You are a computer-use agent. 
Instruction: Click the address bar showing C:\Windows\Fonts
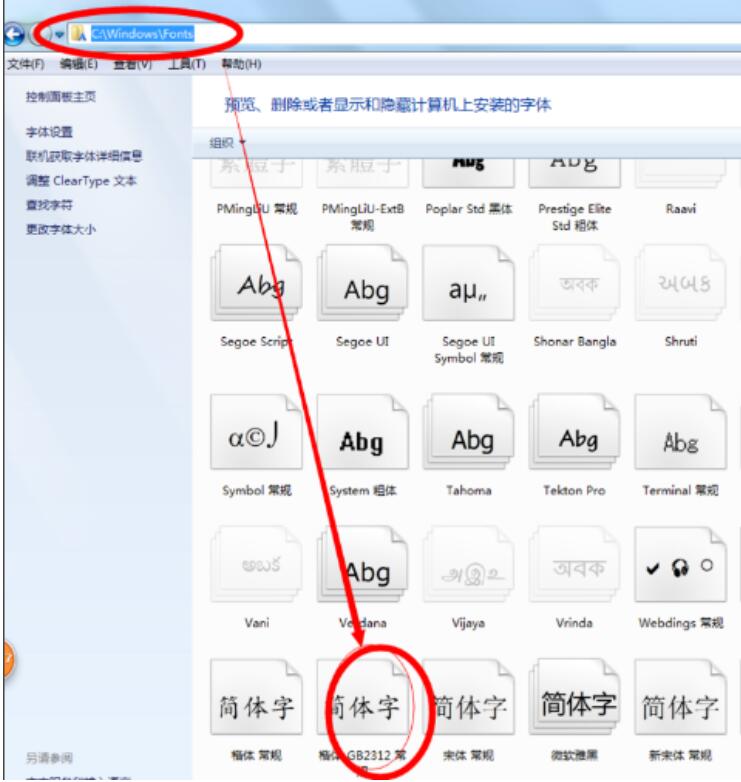(x=404, y=34)
